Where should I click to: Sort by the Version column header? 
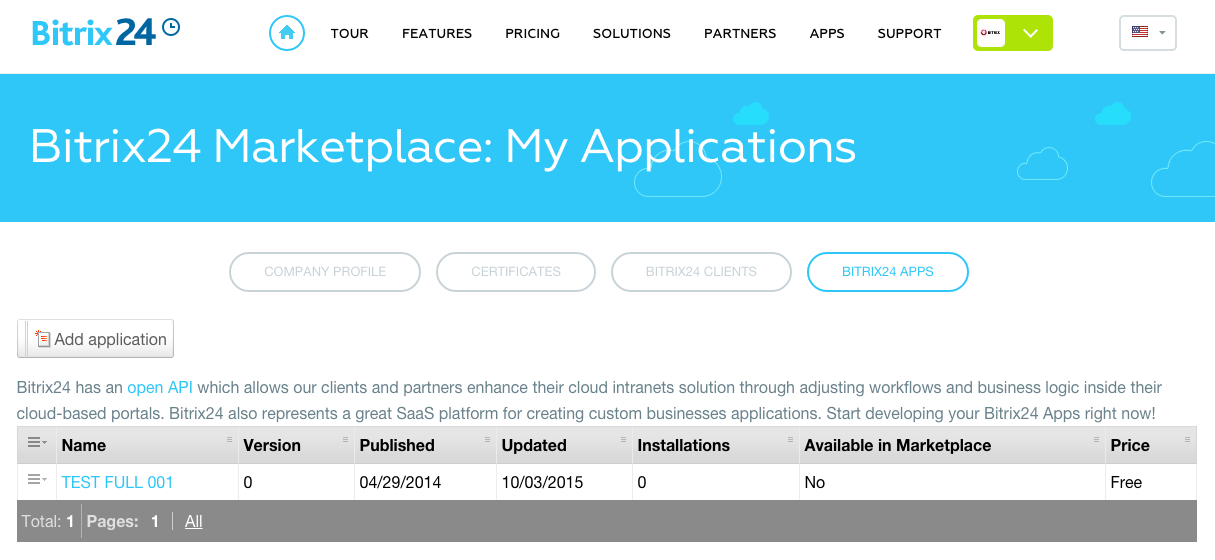point(297,445)
